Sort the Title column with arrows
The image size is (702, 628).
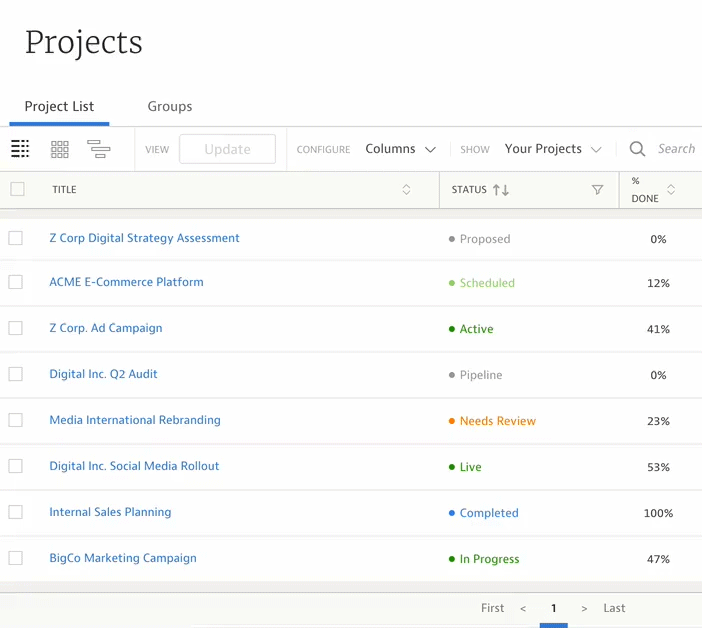tap(406, 190)
